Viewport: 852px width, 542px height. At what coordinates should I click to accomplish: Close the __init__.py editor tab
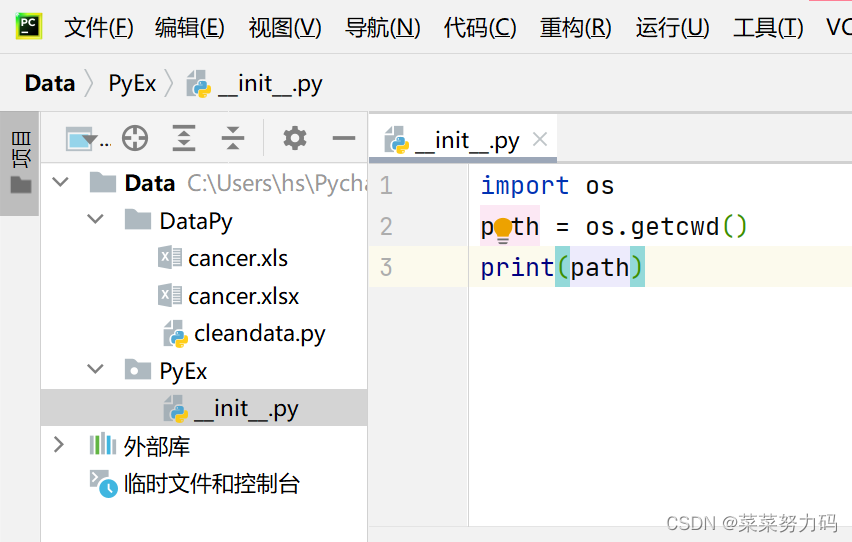[x=540, y=140]
